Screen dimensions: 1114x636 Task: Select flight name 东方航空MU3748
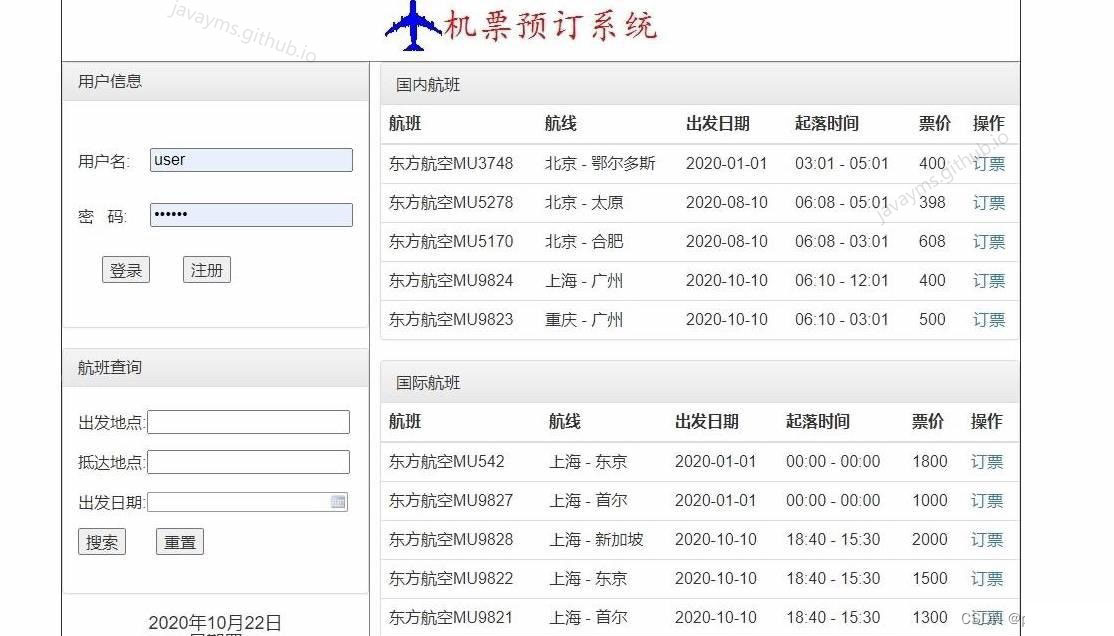[450, 163]
